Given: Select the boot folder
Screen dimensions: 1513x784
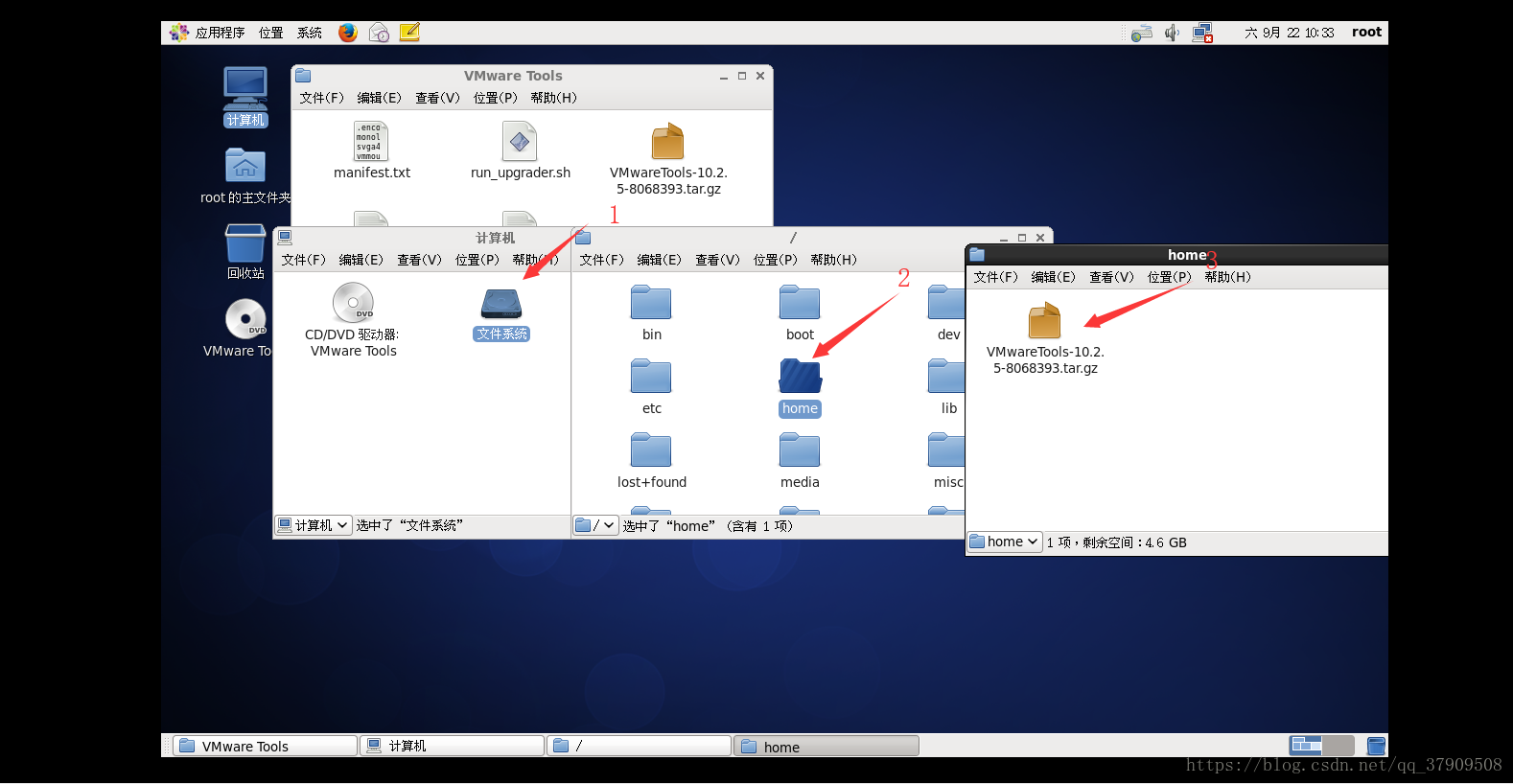Looking at the screenshot, I should [x=800, y=312].
